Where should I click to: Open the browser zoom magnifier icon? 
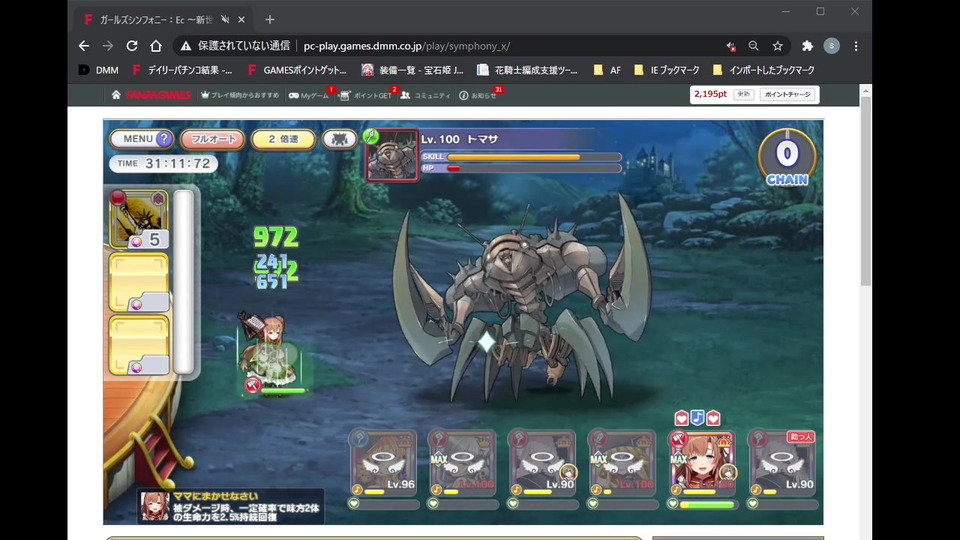coord(754,46)
